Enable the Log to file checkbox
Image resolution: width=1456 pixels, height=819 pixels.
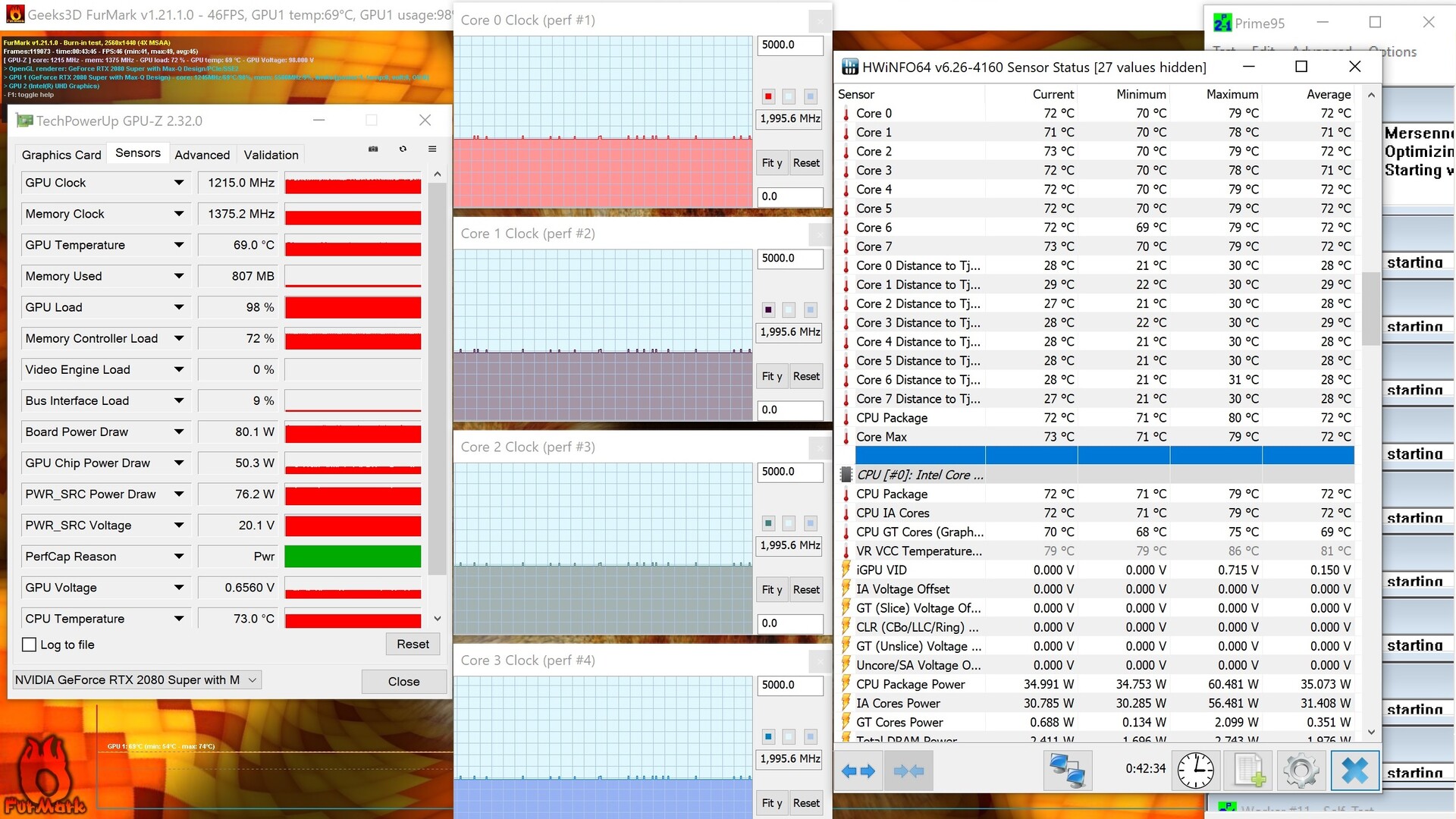30,645
